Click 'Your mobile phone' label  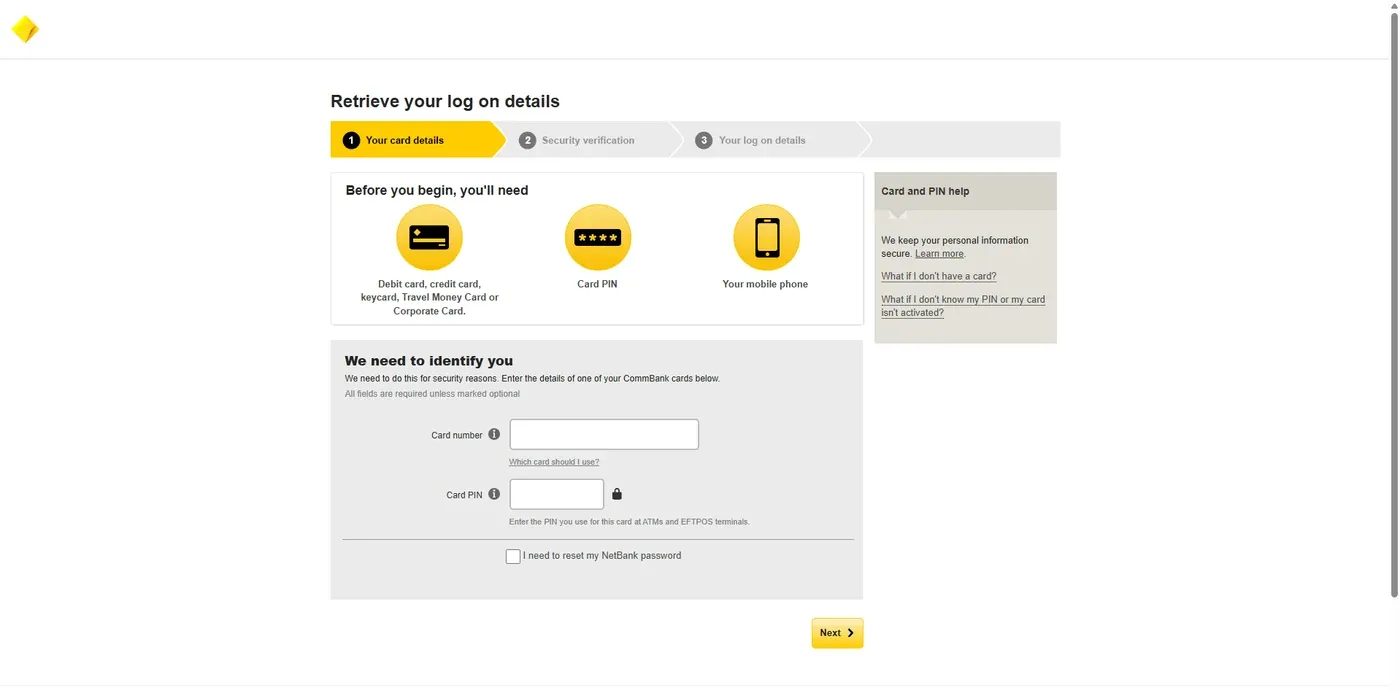coord(765,284)
